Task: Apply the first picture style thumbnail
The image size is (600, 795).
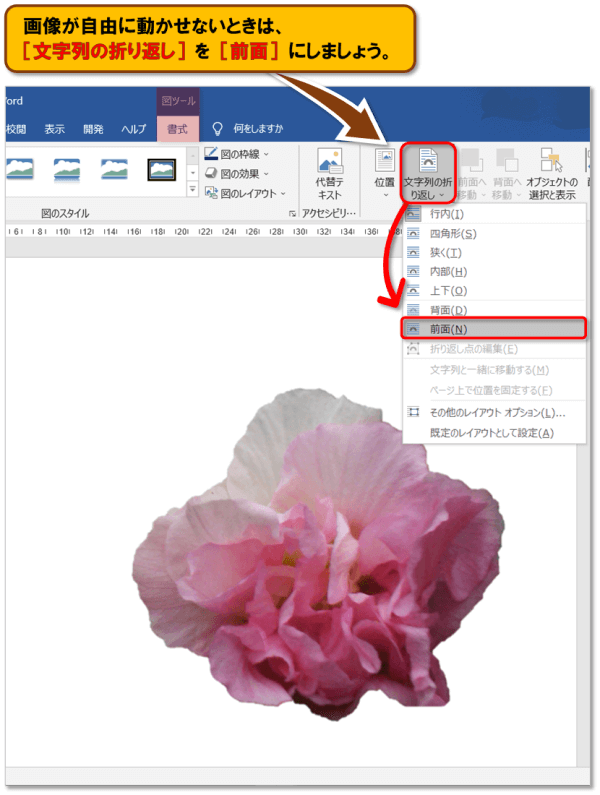Action: tap(20, 169)
